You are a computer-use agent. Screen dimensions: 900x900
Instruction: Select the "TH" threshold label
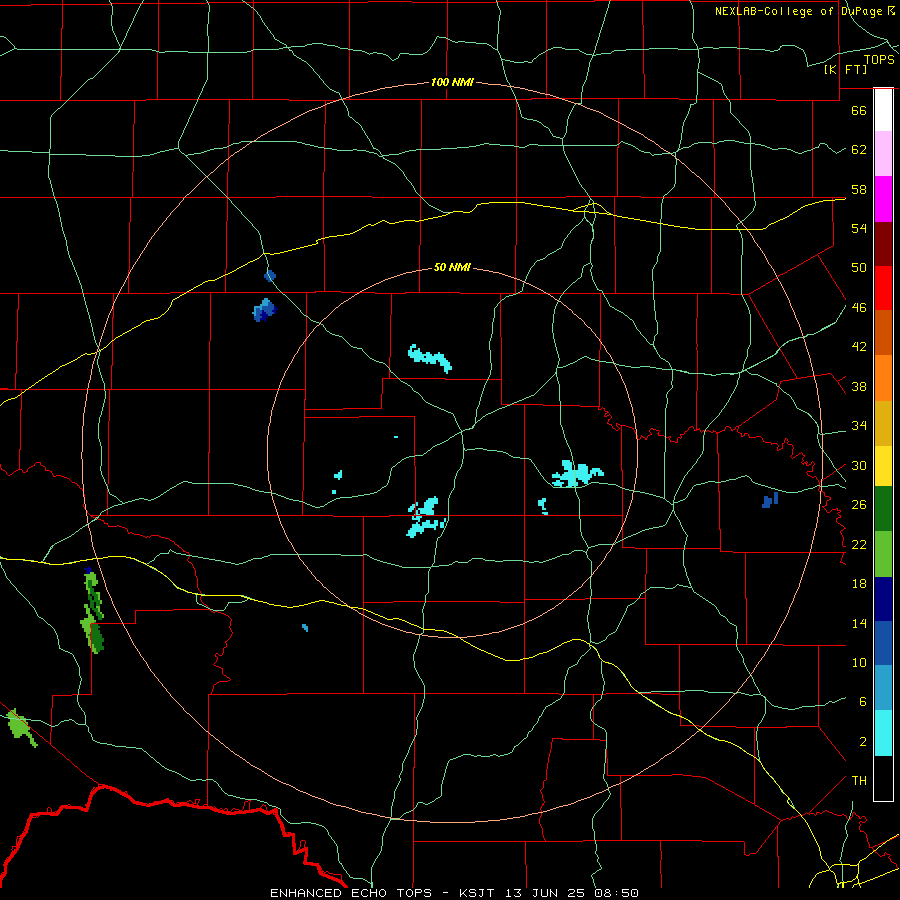(x=859, y=781)
